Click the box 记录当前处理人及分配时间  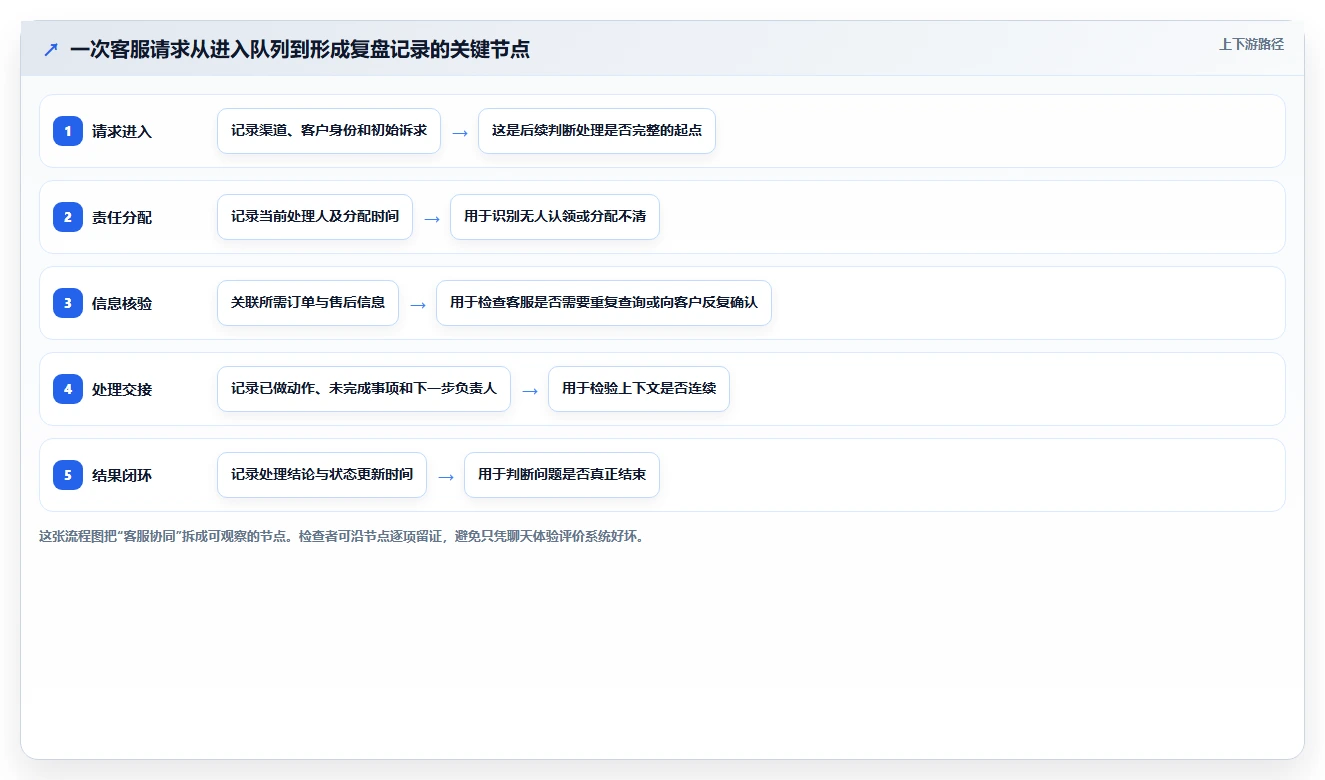pyautogui.click(x=315, y=217)
